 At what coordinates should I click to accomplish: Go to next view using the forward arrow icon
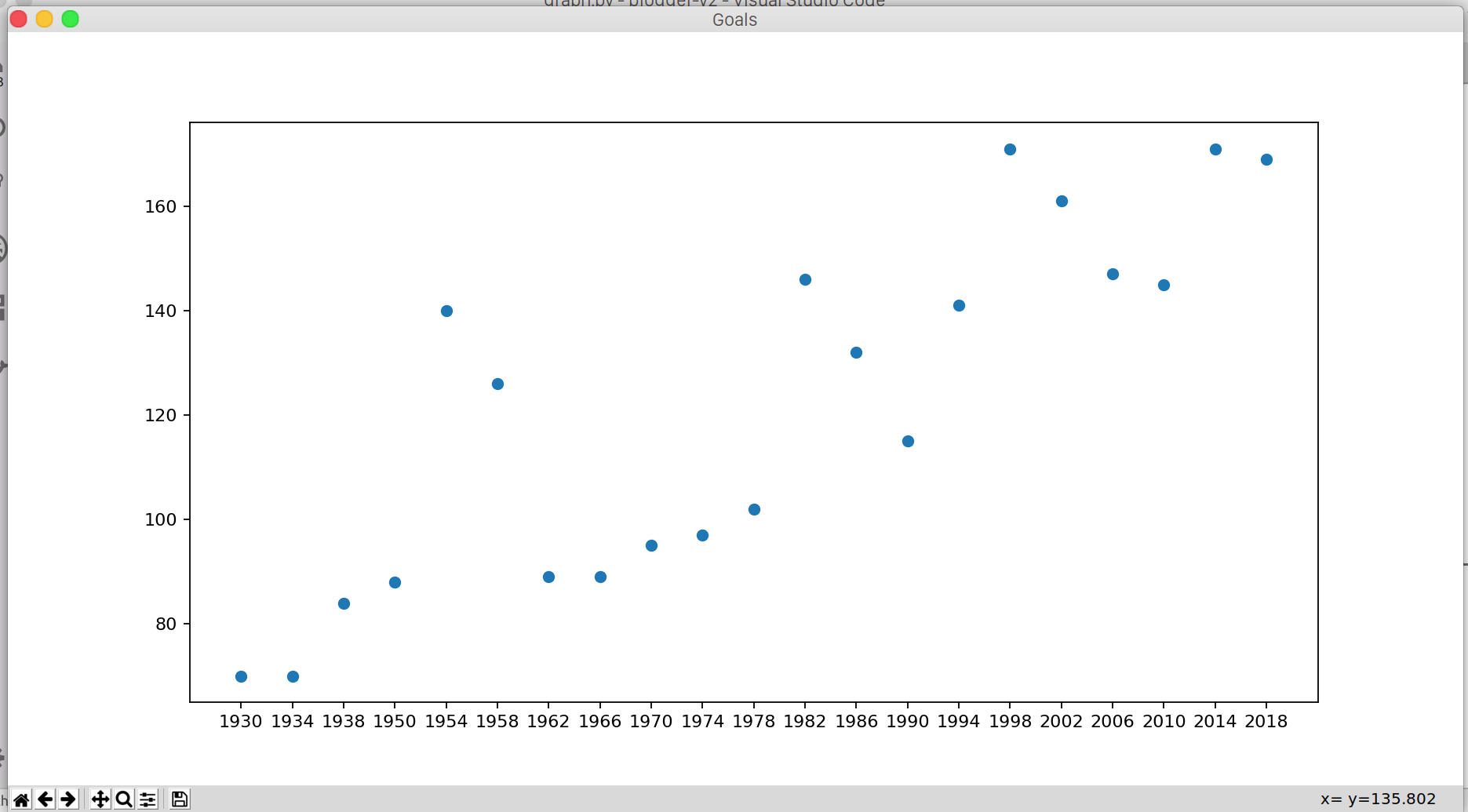click(68, 799)
